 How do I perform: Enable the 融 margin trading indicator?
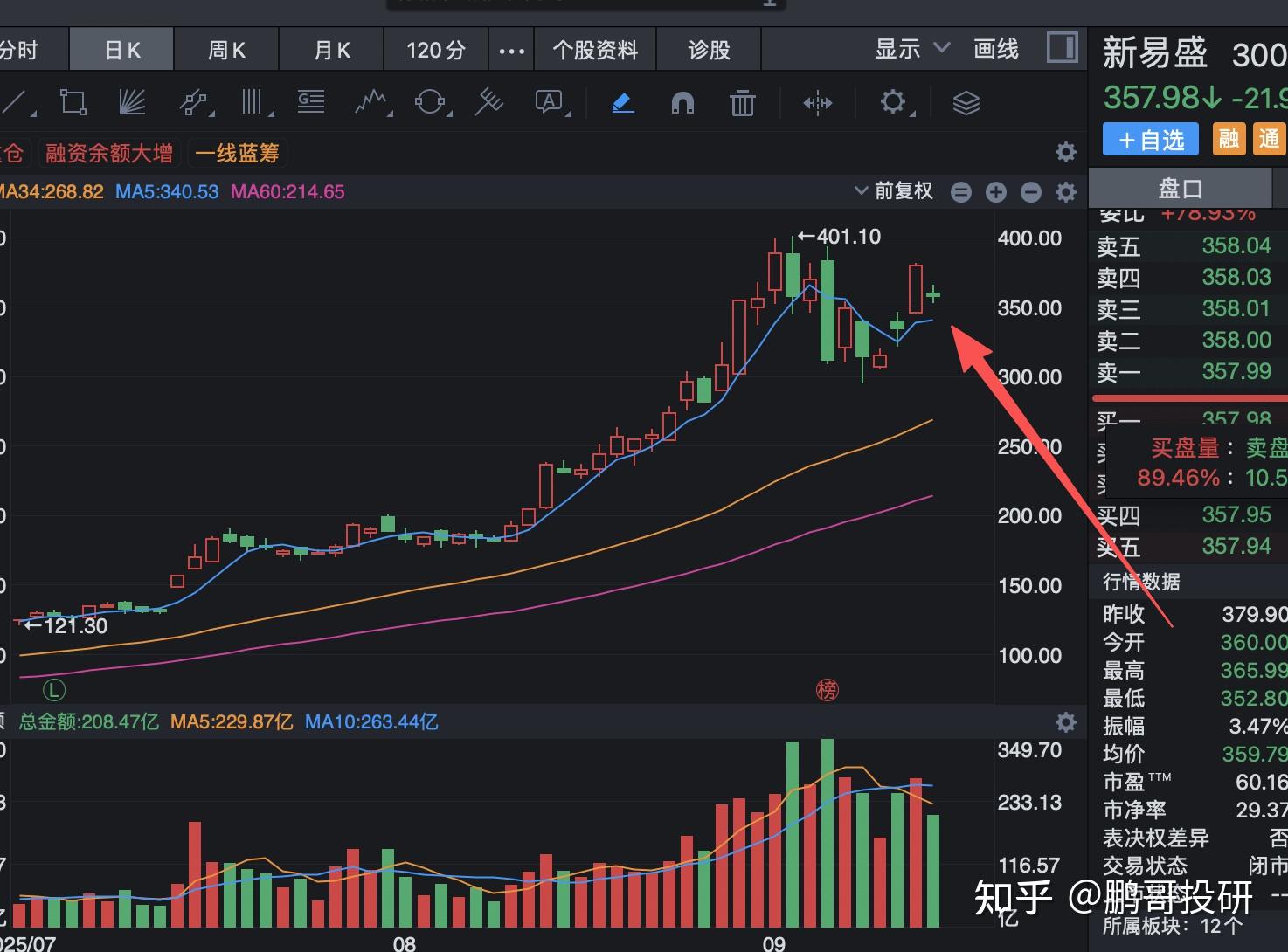1229,139
